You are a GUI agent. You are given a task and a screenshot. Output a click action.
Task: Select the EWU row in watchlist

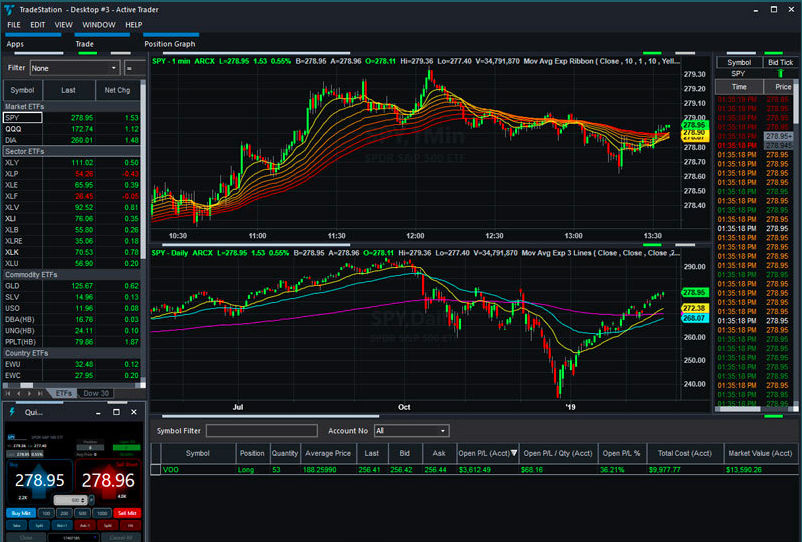(x=72, y=364)
